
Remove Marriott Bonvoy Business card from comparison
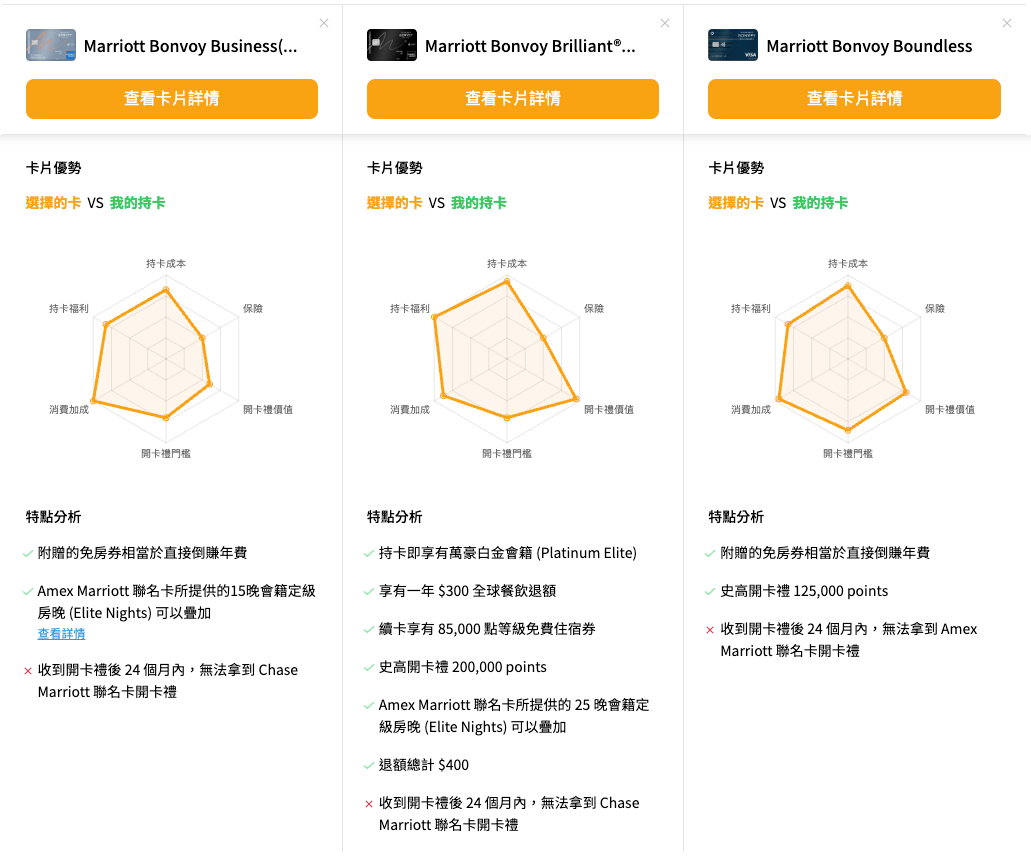[x=324, y=23]
